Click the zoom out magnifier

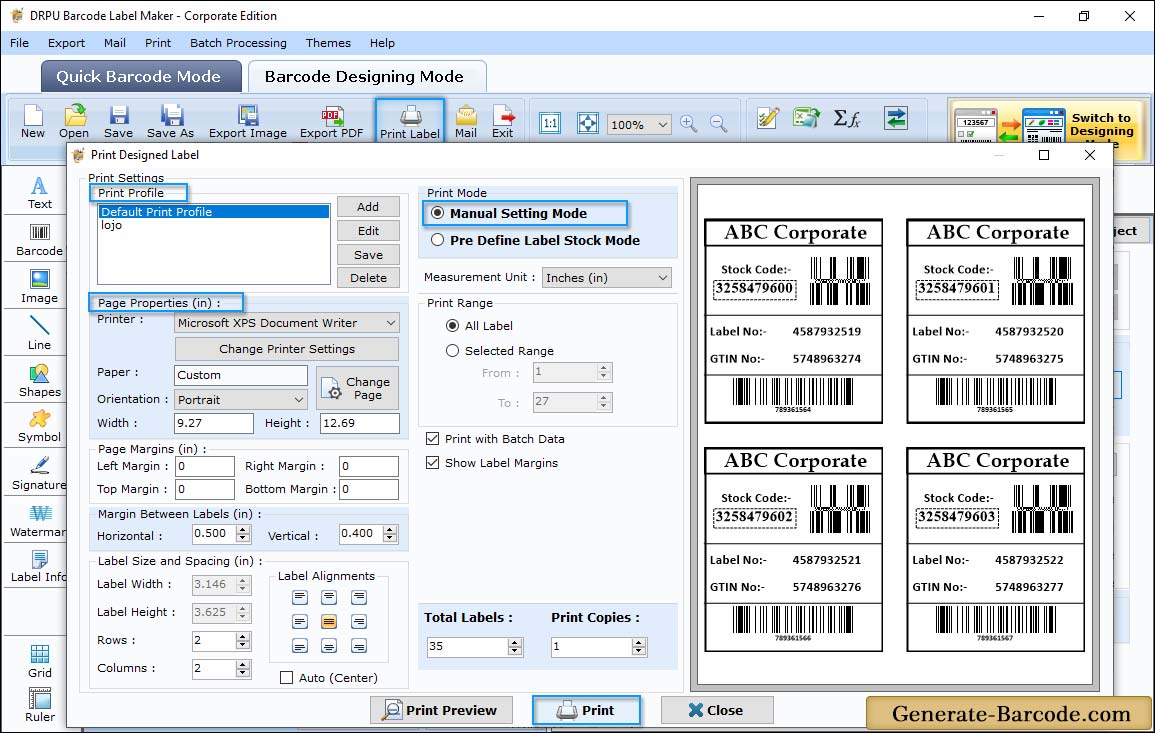(x=718, y=124)
